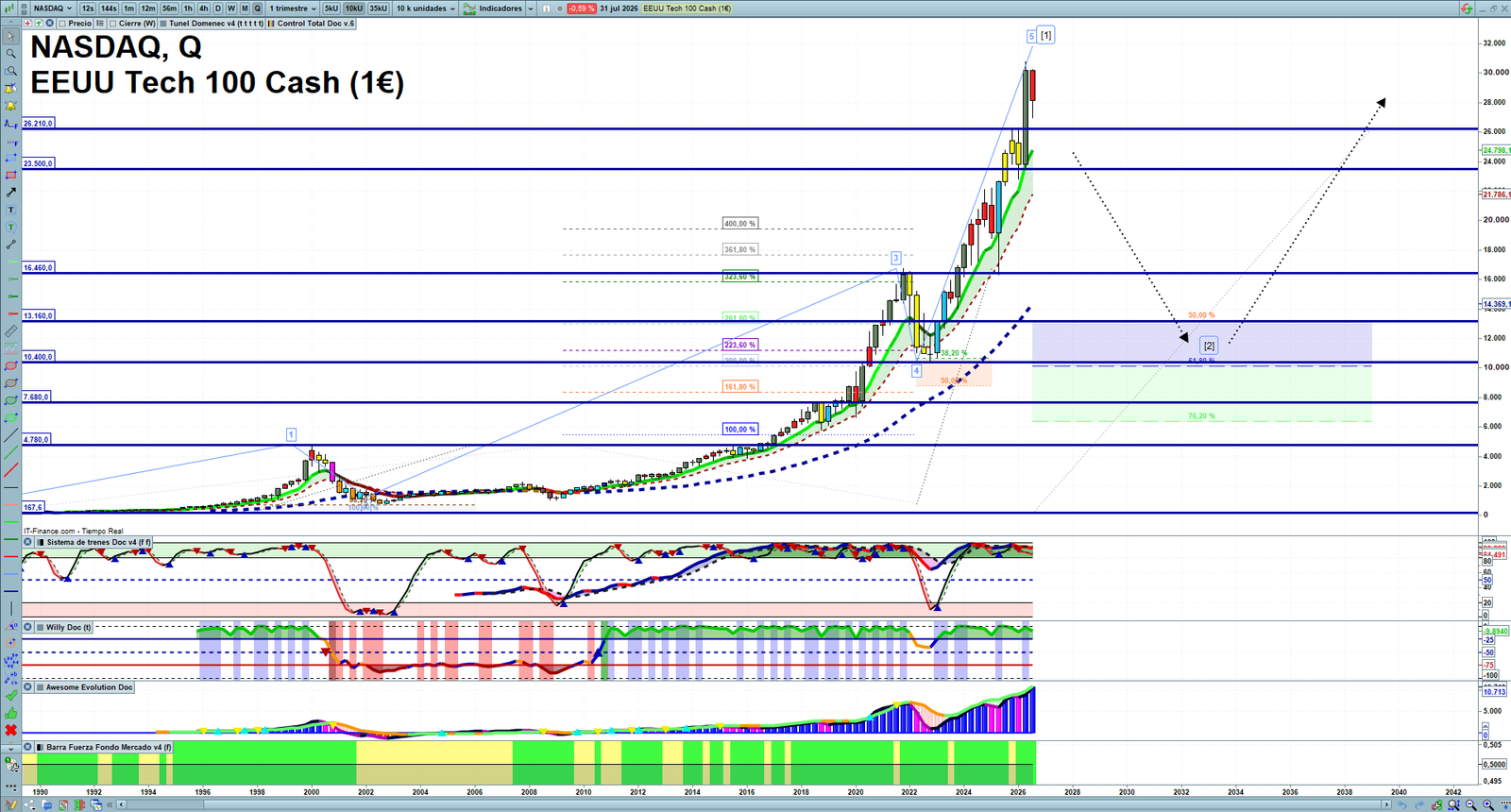Viewport: 1511px width, 812px height.
Task: Select the black diagonal line tool
Action: click(x=10, y=435)
